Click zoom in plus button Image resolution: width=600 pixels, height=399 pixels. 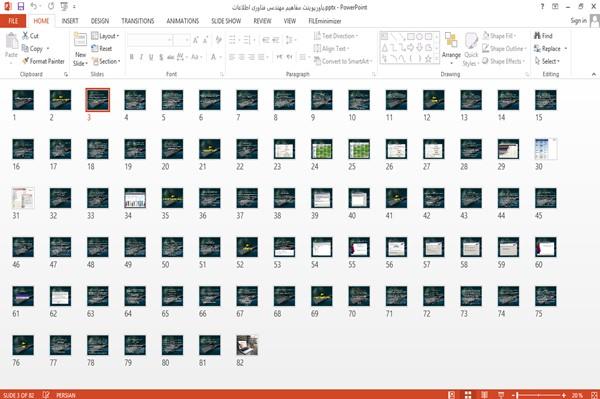pyautogui.click(x=564, y=395)
